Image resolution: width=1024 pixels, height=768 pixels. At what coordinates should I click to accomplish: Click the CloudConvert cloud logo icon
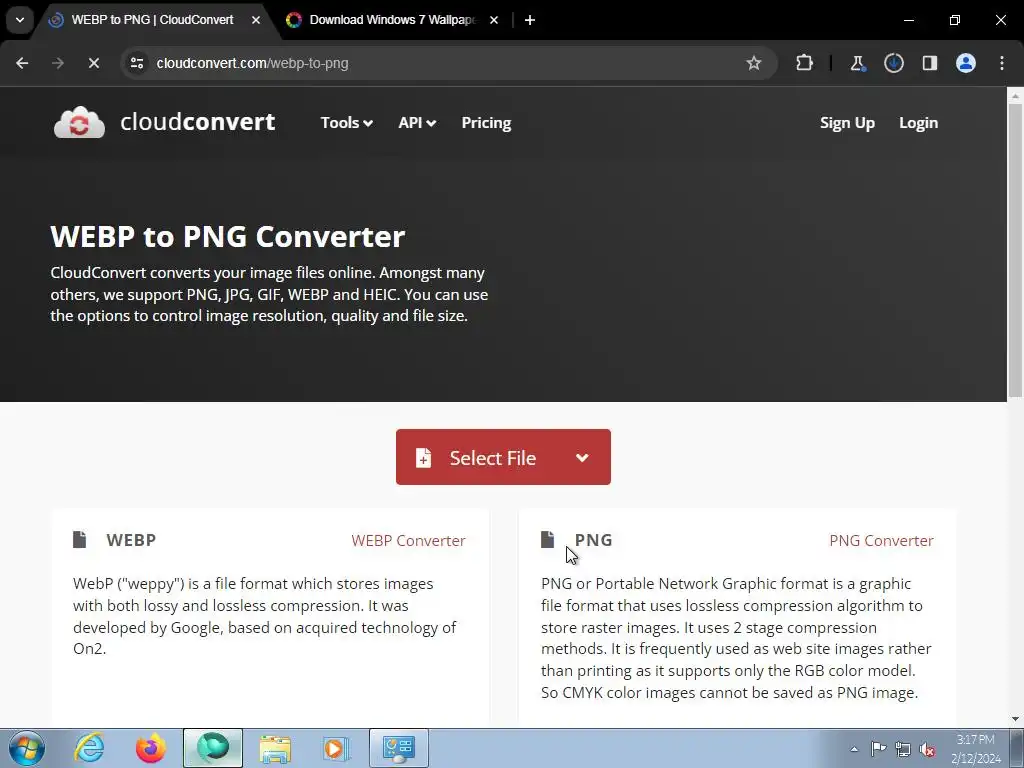click(x=79, y=122)
